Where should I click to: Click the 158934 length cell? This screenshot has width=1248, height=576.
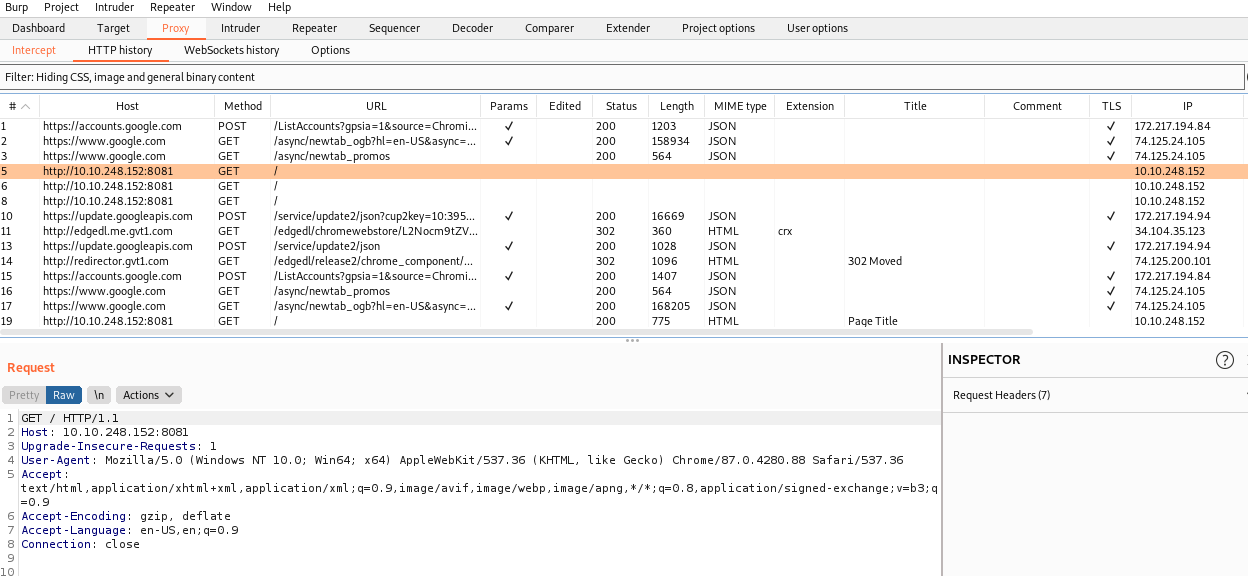point(670,141)
